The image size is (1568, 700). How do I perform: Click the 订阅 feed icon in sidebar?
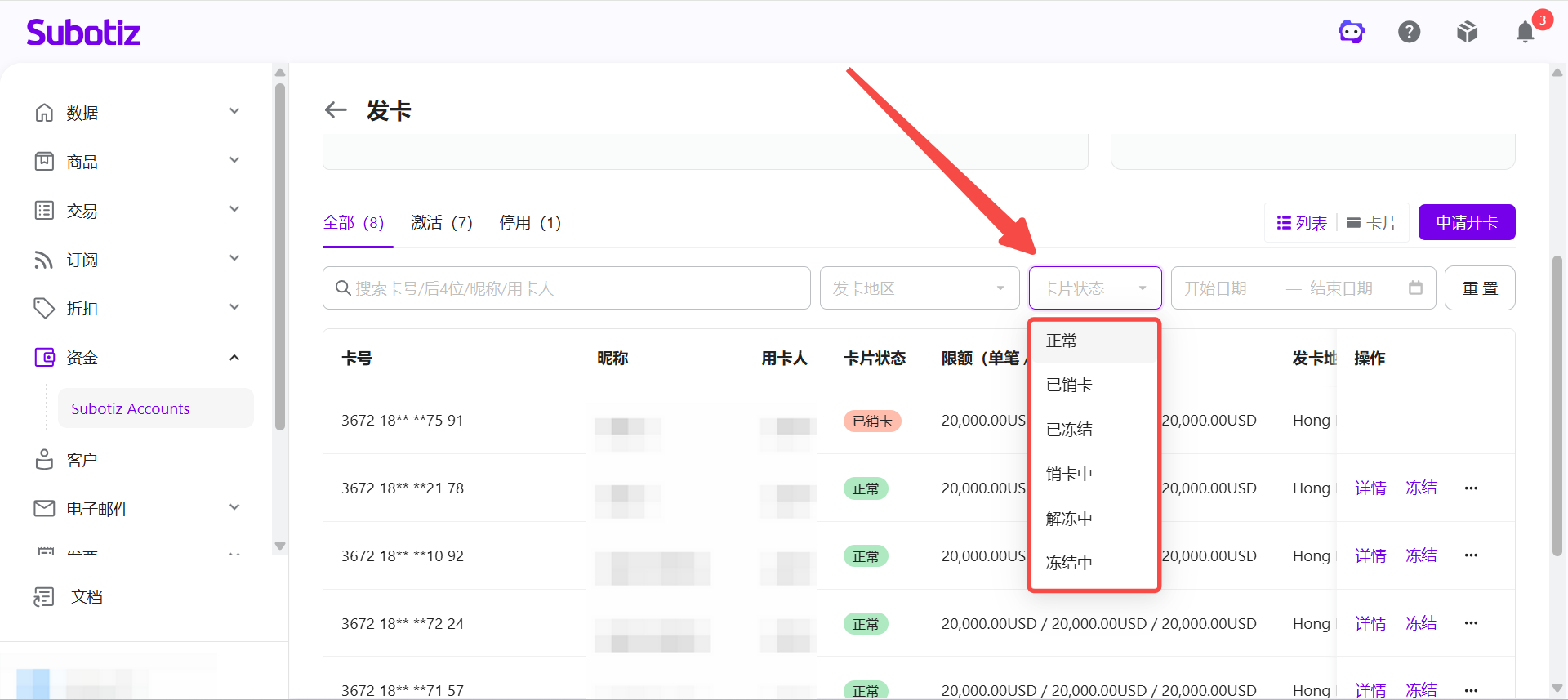(x=44, y=259)
